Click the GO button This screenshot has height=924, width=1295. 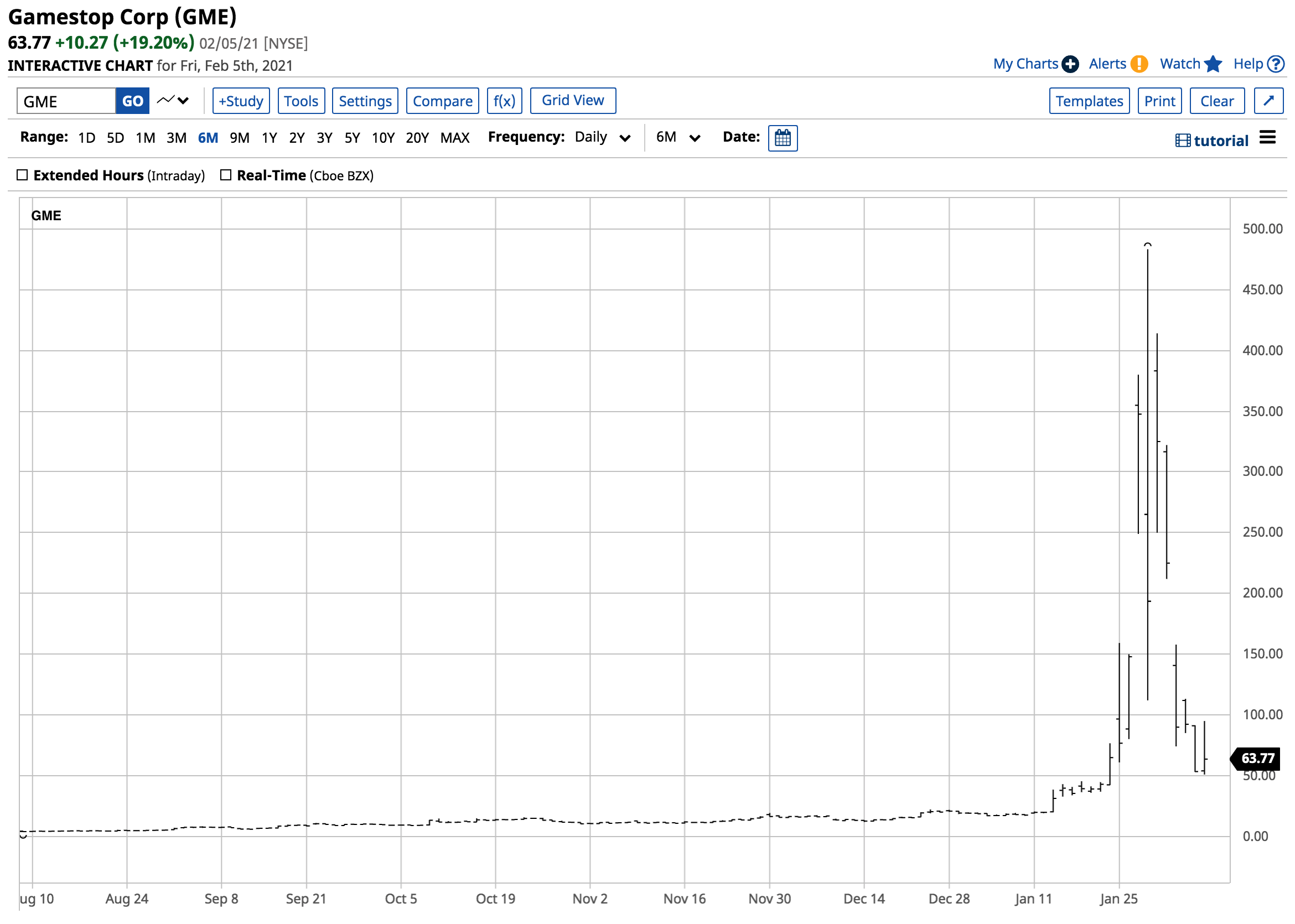(133, 101)
